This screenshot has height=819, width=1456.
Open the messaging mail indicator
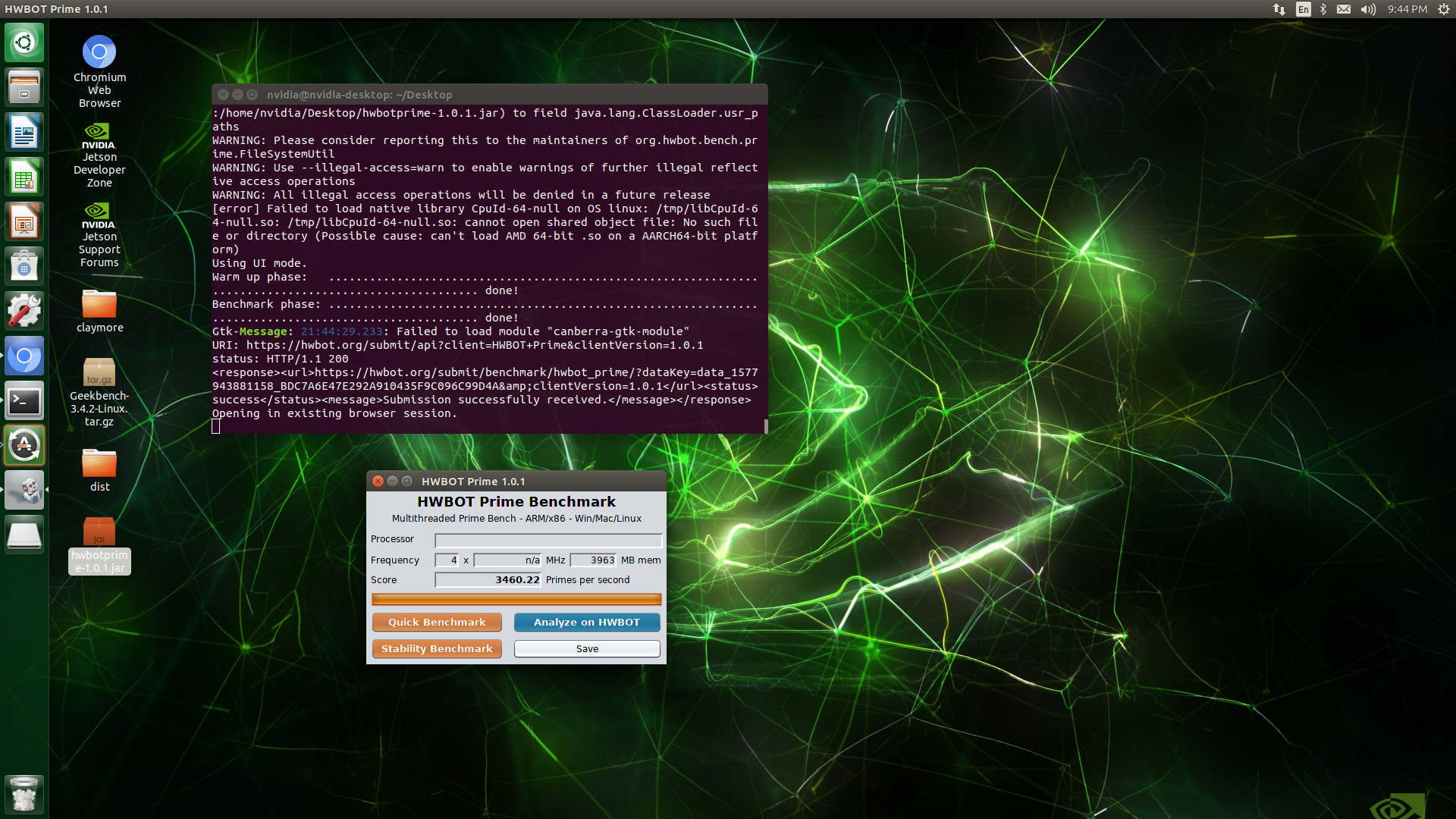pyautogui.click(x=1344, y=9)
